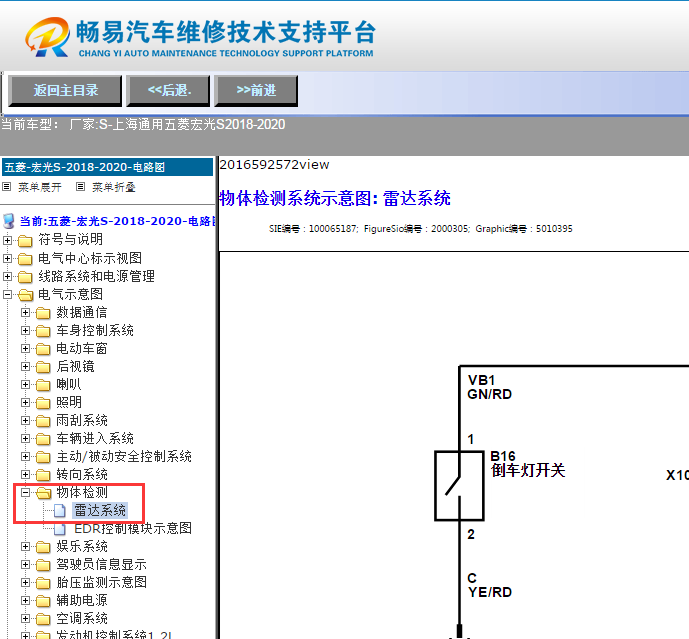Click the 雨刮系统 folder icon

point(43,421)
